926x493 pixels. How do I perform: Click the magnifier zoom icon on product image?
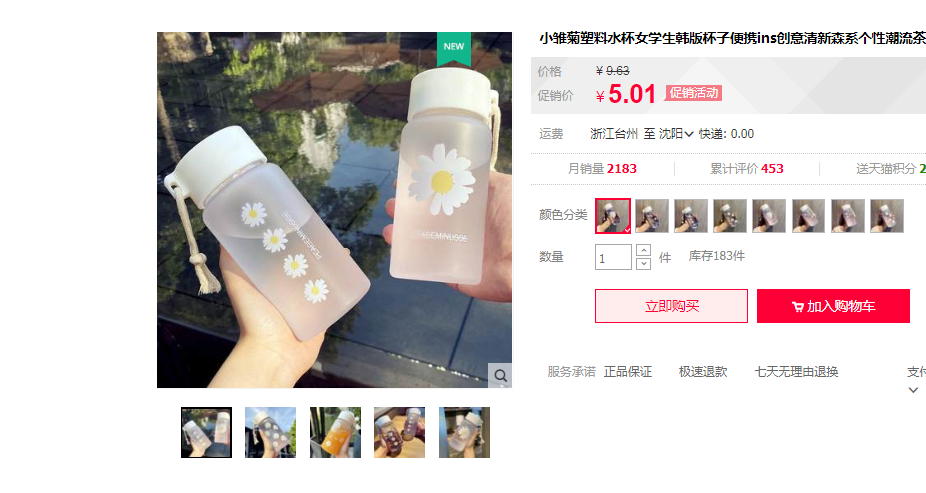pyautogui.click(x=500, y=375)
